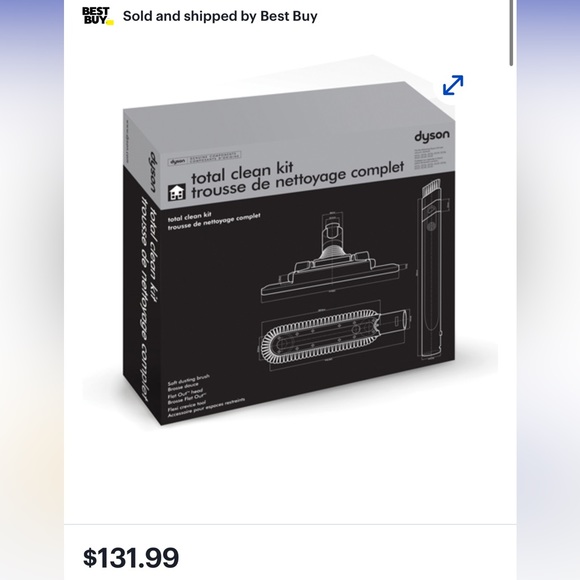Click the dyson logo on box top
Image resolution: width=580 pixels, height=580 pixels.
(x=432, y=136)
